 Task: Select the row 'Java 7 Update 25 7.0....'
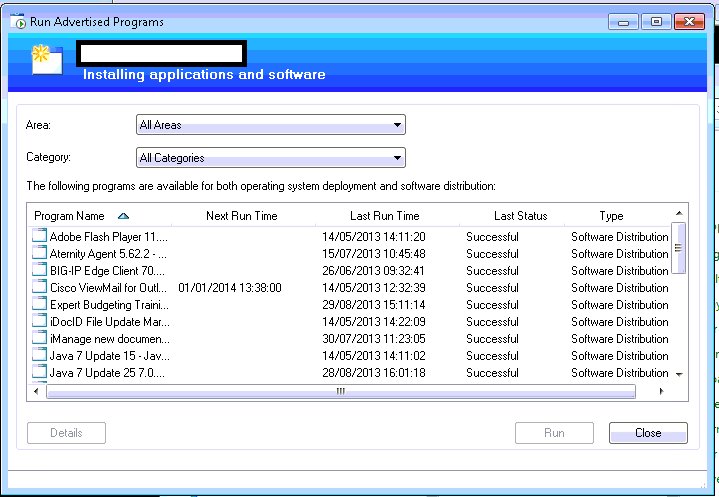(x=350, y=372)
